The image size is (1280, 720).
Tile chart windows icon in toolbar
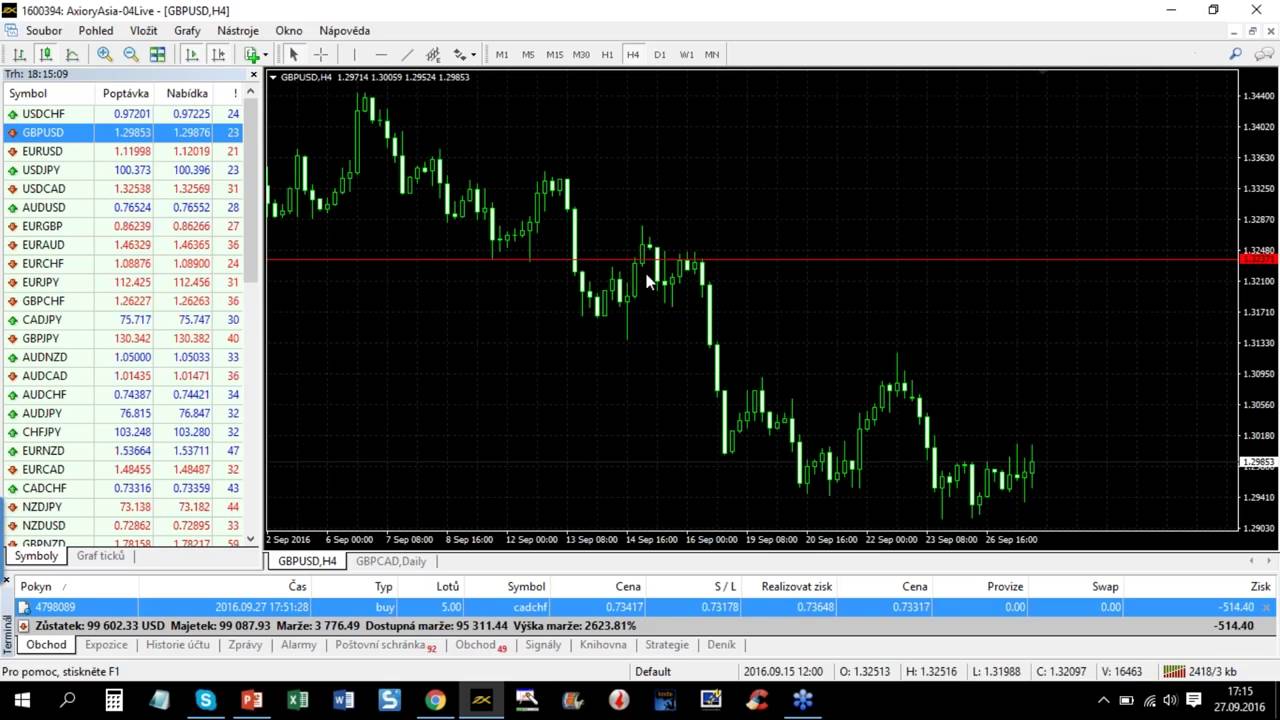(157, 55)
